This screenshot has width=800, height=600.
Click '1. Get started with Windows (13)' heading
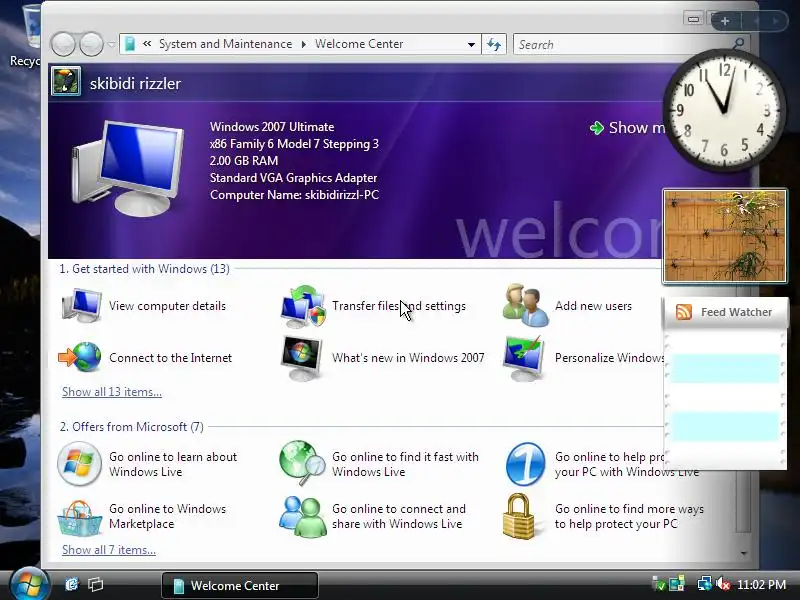[x=144, y=269]
